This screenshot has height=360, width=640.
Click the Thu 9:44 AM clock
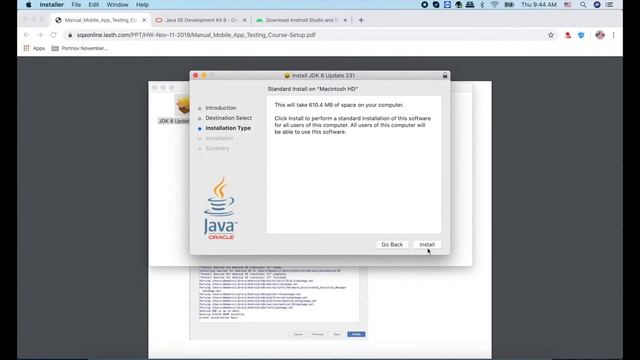tap(539, 4)
